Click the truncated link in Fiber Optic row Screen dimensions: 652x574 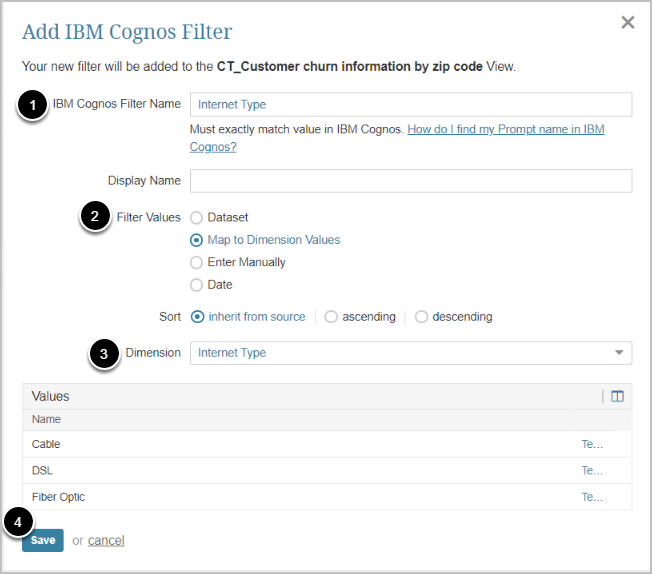point(592,497)
